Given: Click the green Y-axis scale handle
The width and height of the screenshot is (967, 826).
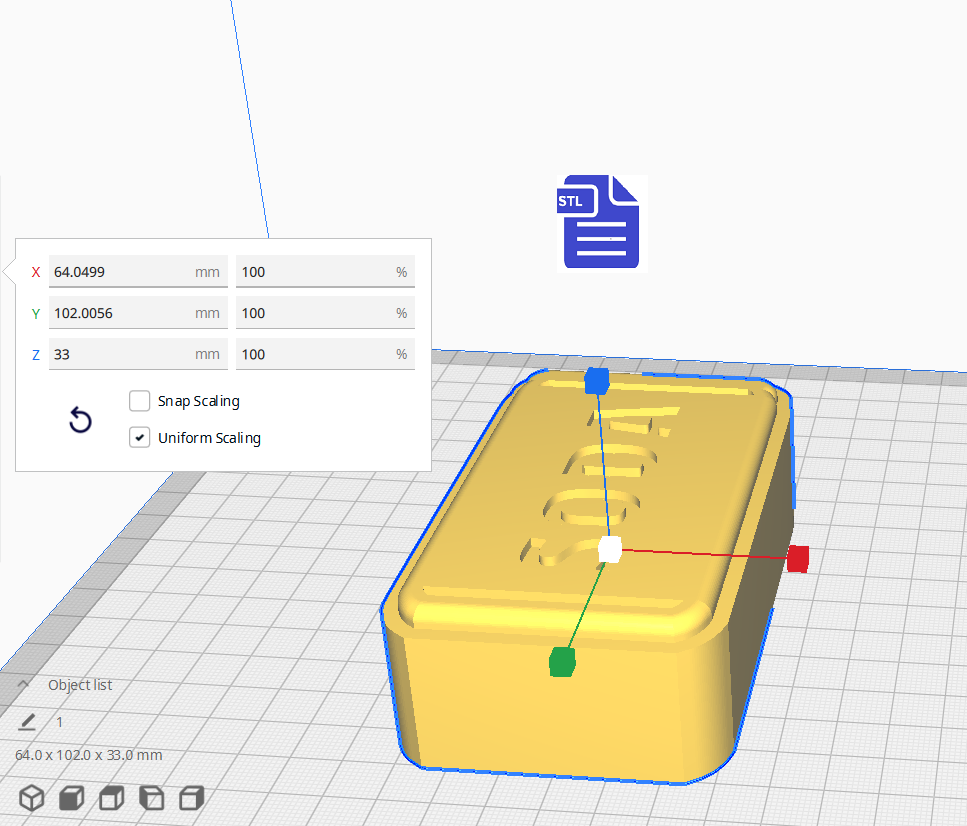Looking at the screenshot, I should [x=563, y=661].
